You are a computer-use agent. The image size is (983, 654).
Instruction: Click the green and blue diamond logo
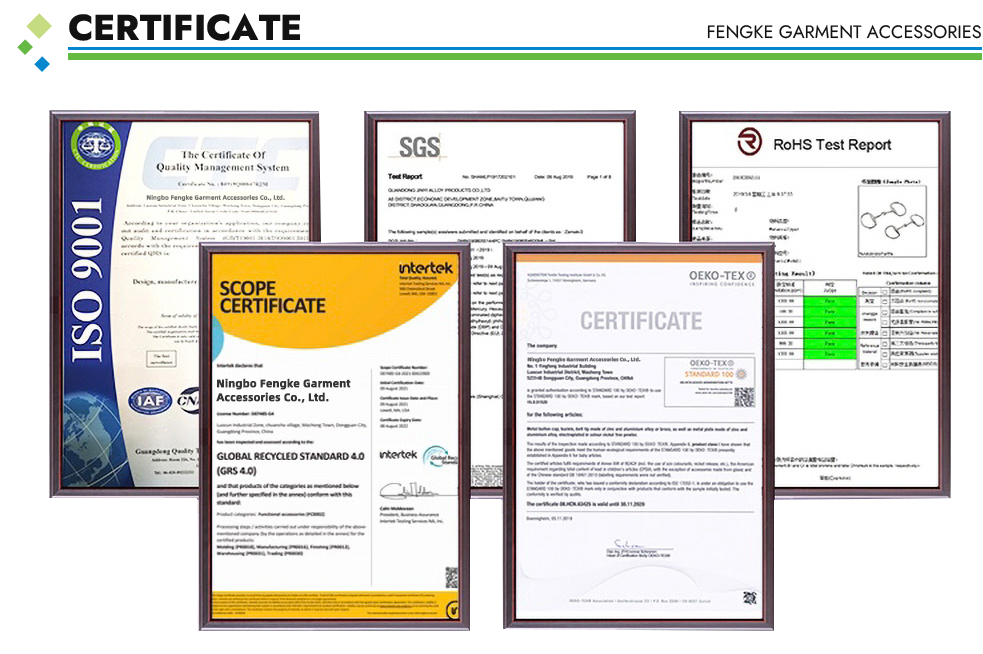[34, 42]
